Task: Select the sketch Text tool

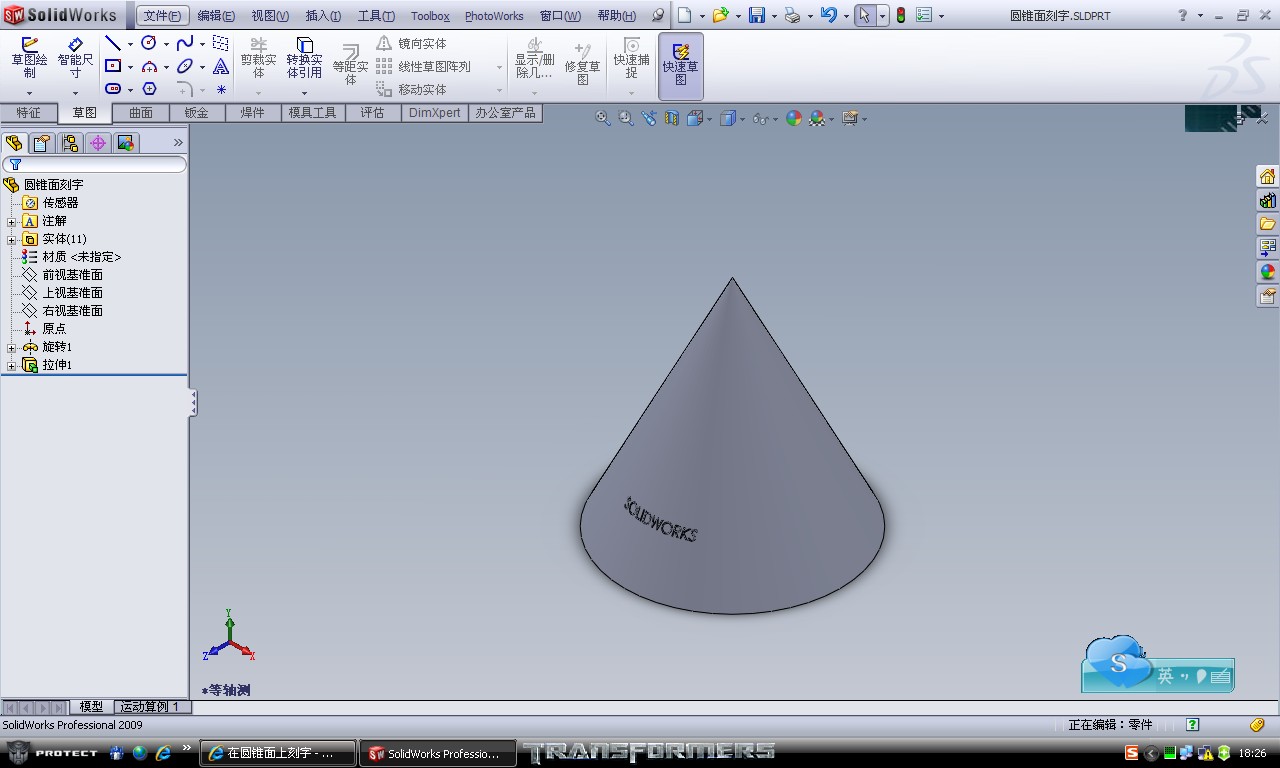Action: [x=221, y=66]
